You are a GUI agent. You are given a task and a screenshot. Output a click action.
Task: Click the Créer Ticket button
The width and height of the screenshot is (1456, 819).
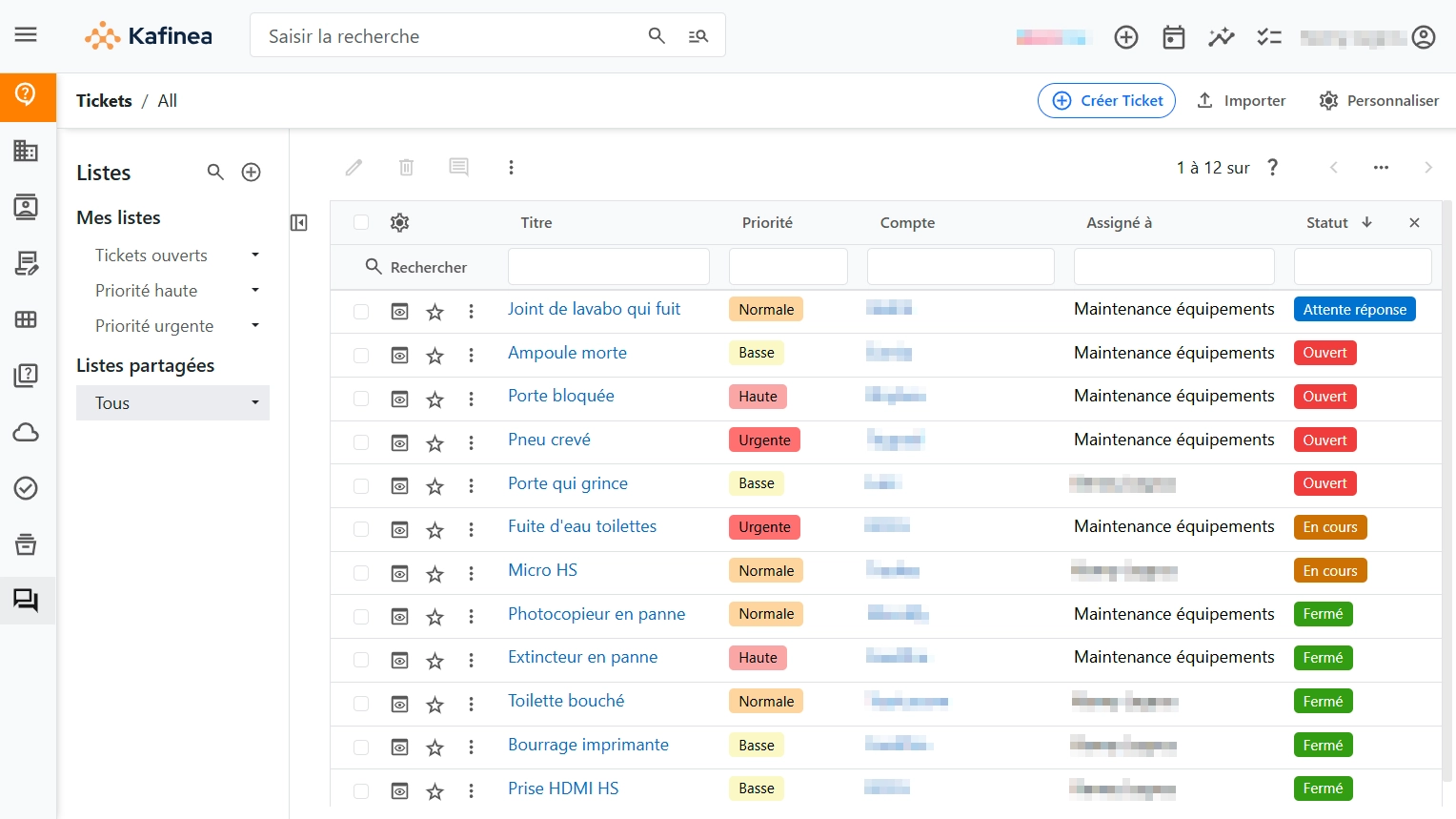1106,101
